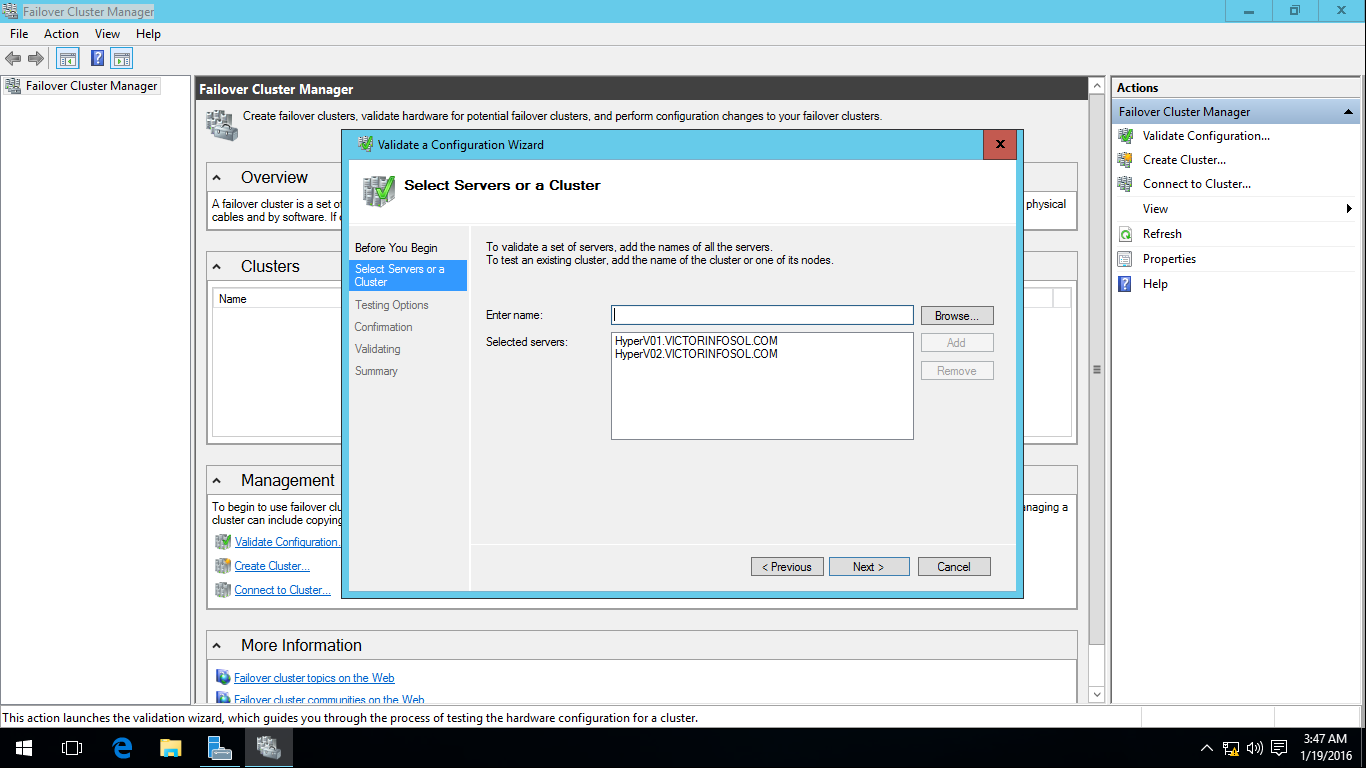Click the wizard header server checkmark icon

point(379,189)
